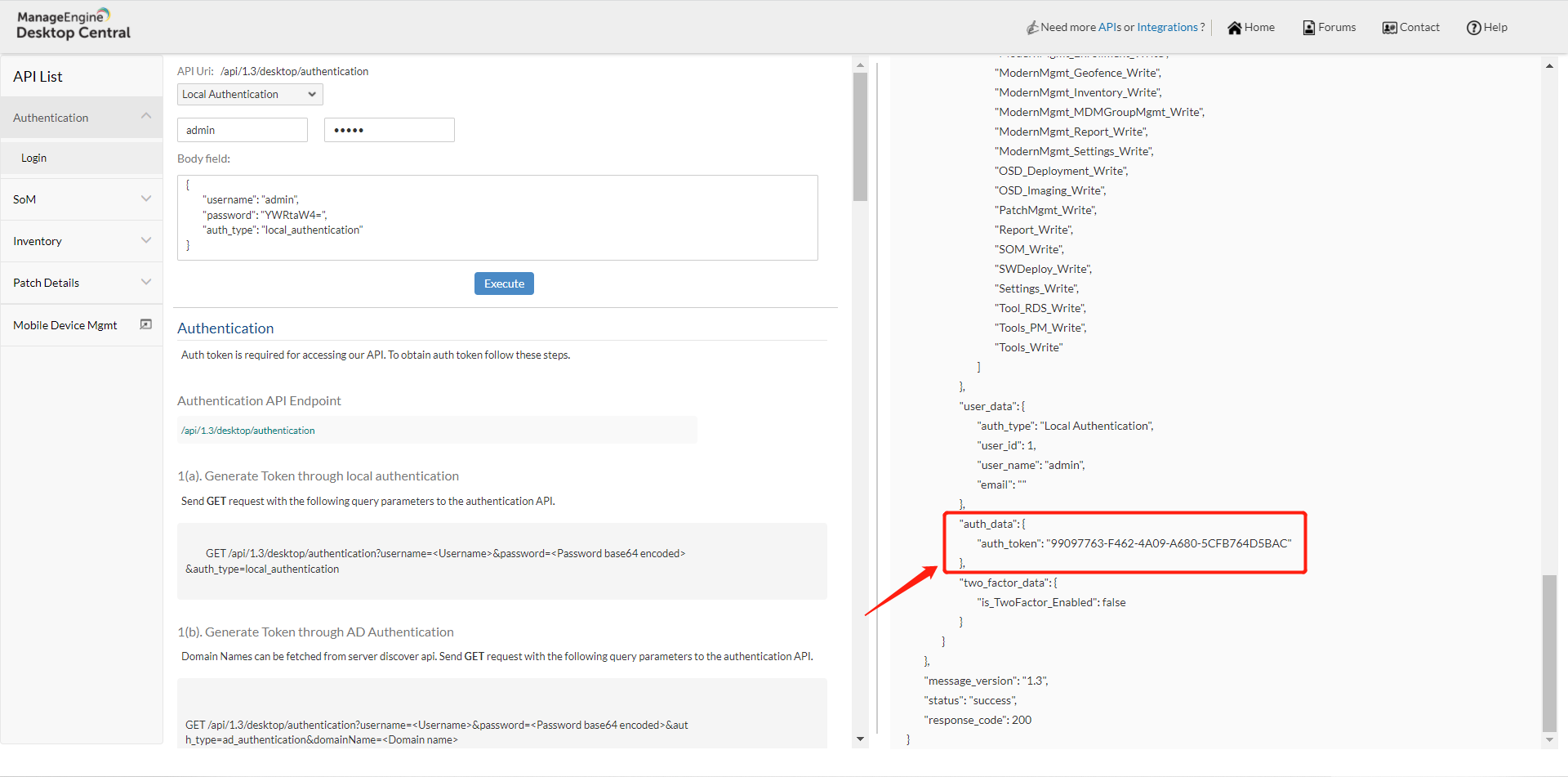Click inside the Body field text area

click(497, 217)
